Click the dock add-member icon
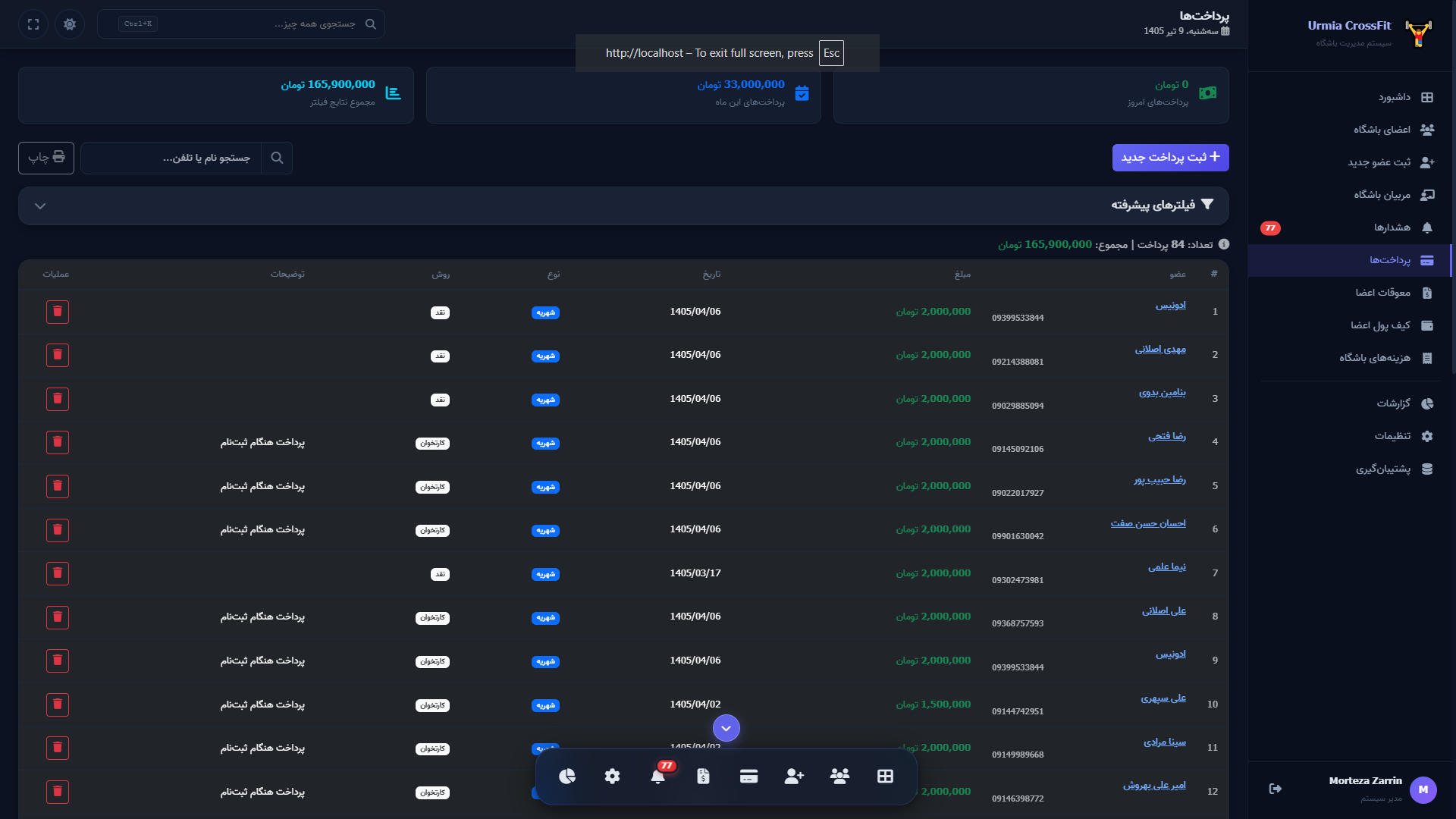Image resolution: width=1456 pixels, height=819 pixels. [794, 776]
